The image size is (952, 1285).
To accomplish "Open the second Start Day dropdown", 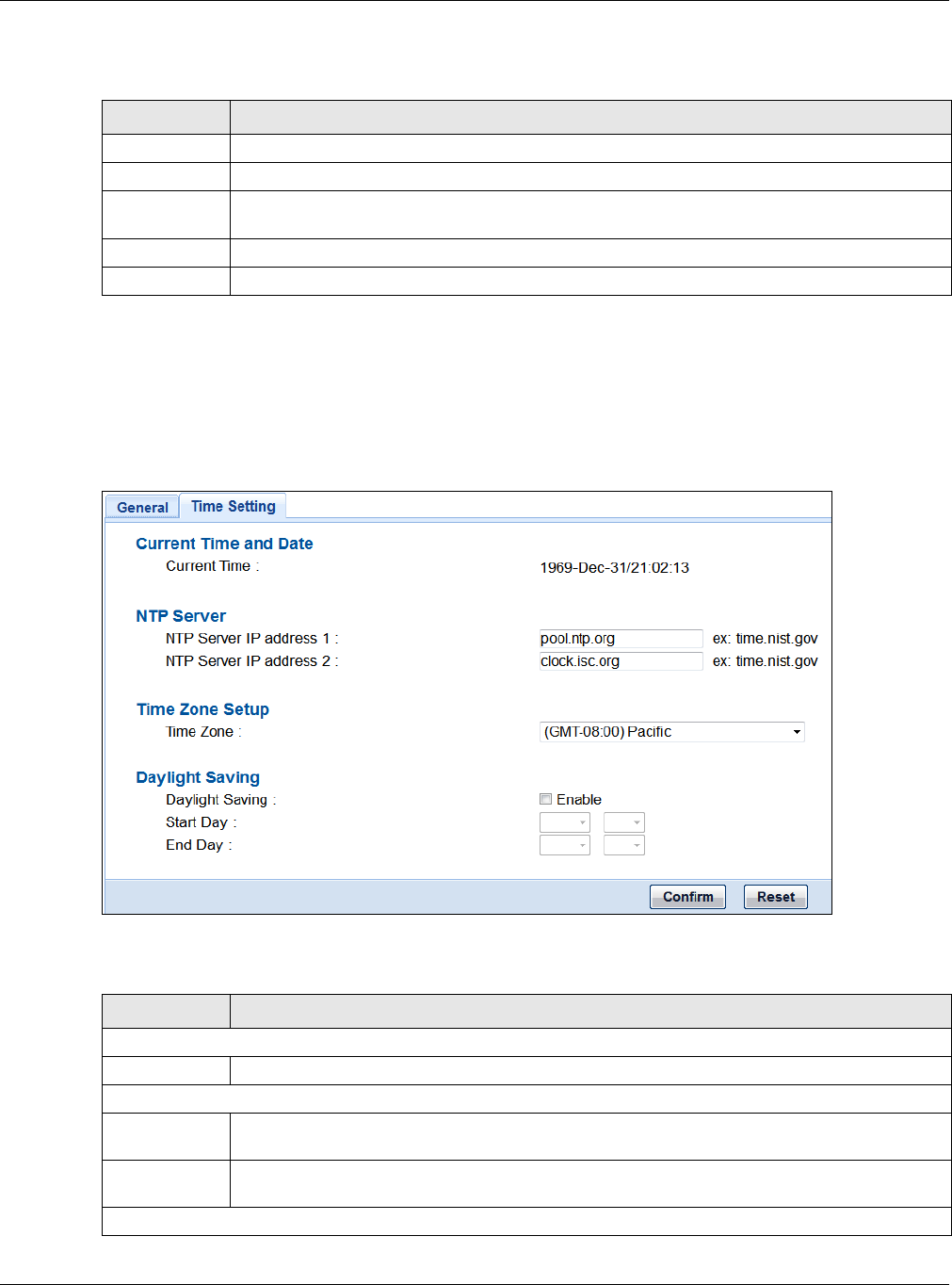I will pyautogui.click(x=624, y=822).
